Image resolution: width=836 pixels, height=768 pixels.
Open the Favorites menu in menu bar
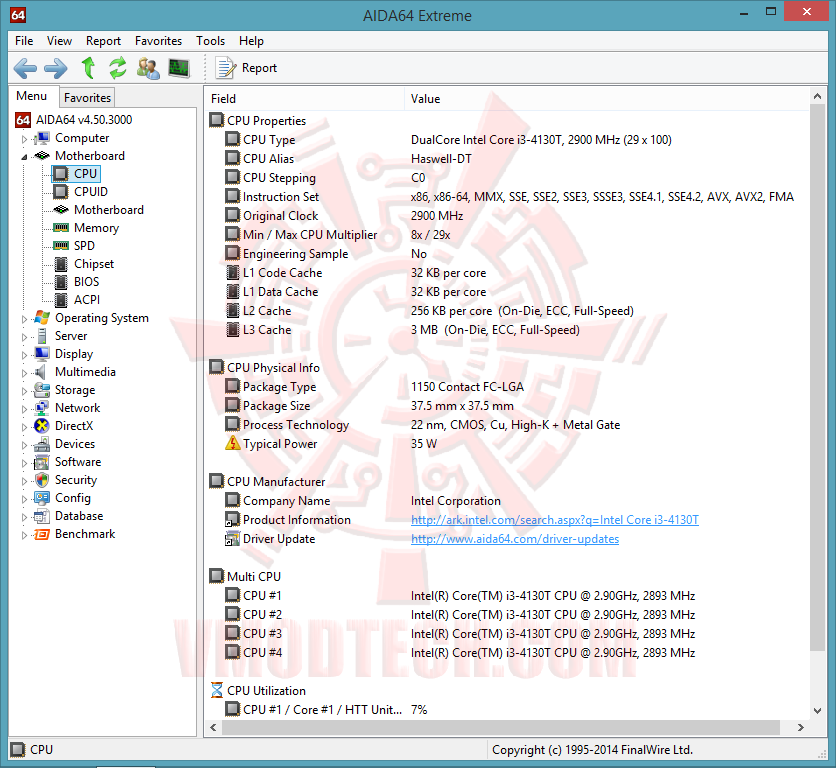click(x=158, y=41)
